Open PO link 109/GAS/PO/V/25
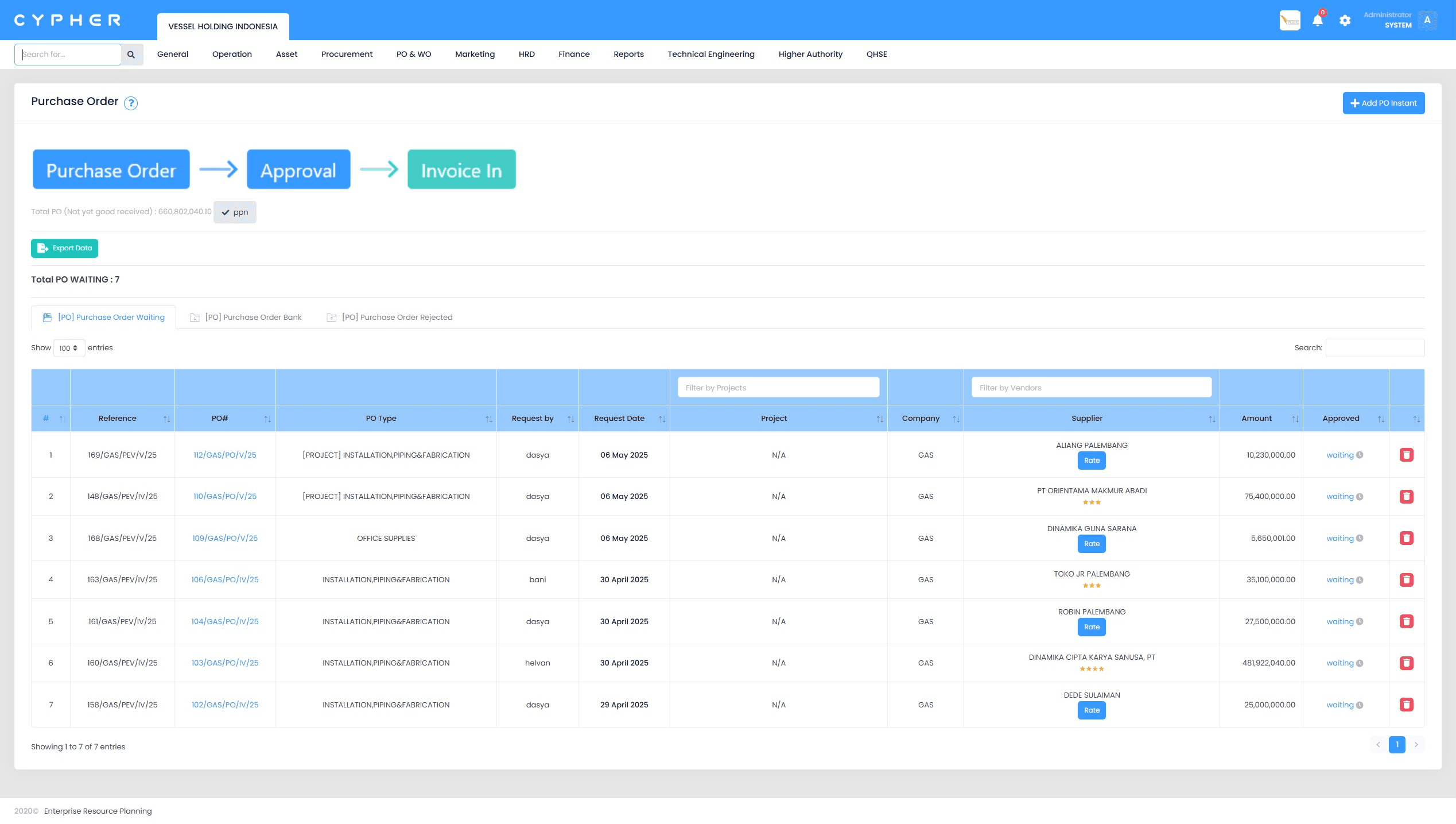The width and height of the screenshot is (1456, 824). click(x=225, y=539)
